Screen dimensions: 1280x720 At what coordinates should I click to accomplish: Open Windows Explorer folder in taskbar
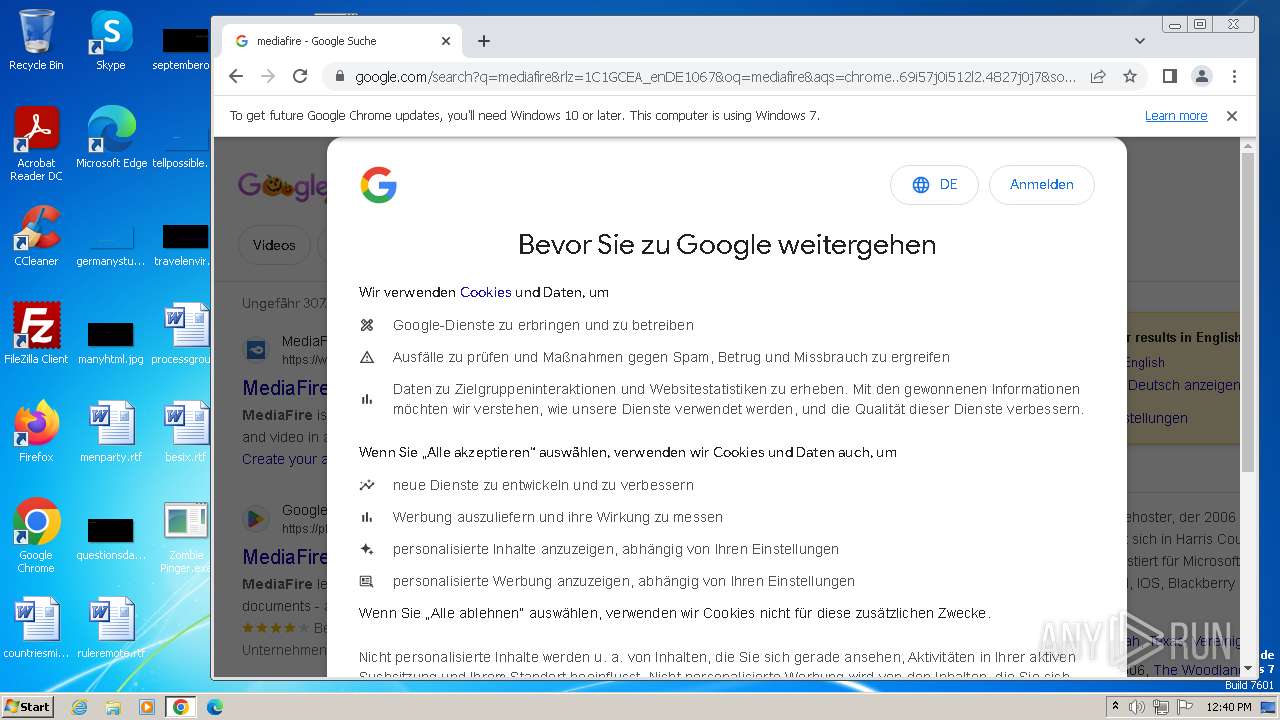(113, 707)
